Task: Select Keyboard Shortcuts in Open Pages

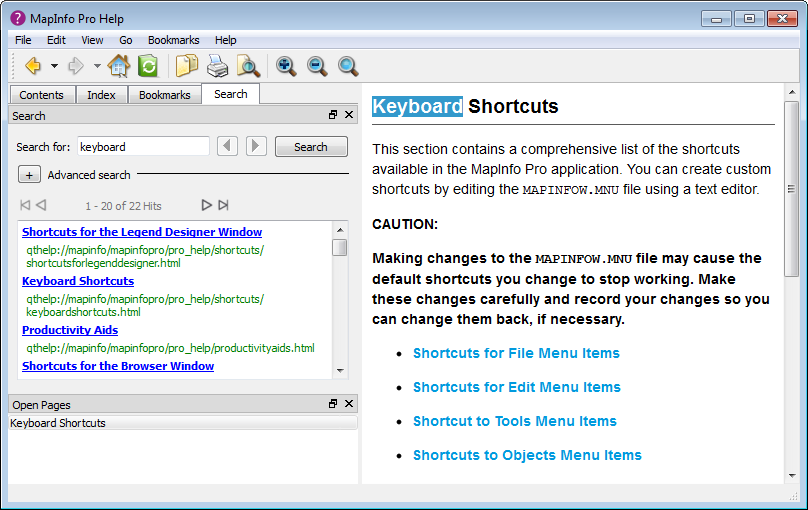Action: point(183,423)
